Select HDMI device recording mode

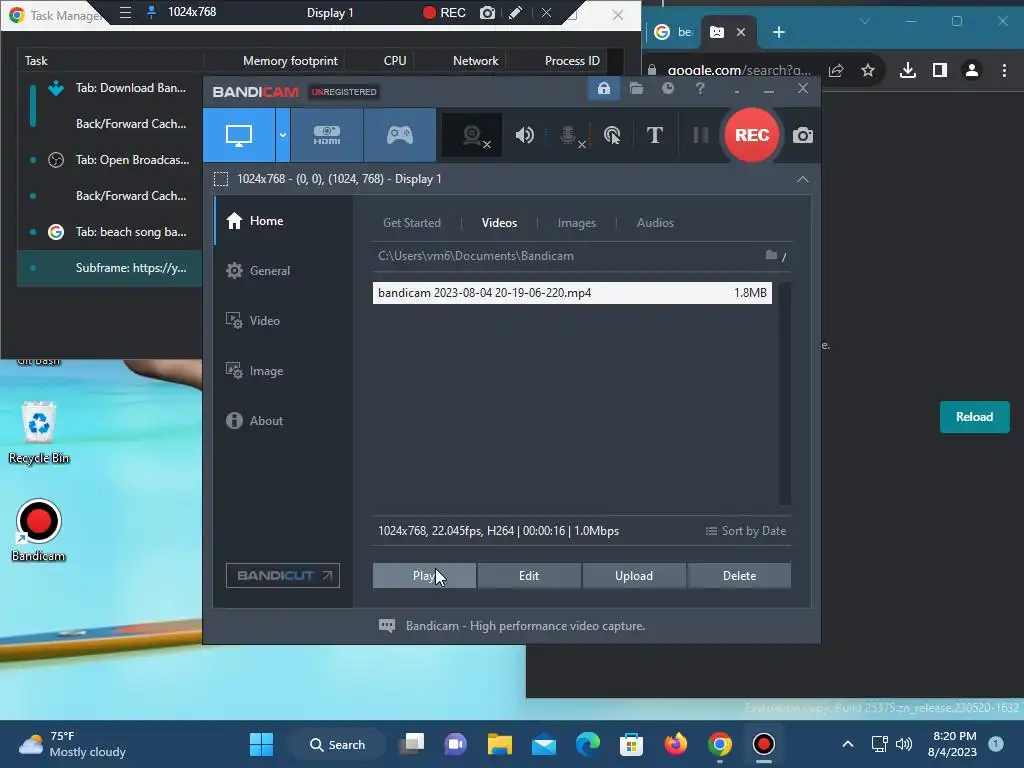pos(327,135)
